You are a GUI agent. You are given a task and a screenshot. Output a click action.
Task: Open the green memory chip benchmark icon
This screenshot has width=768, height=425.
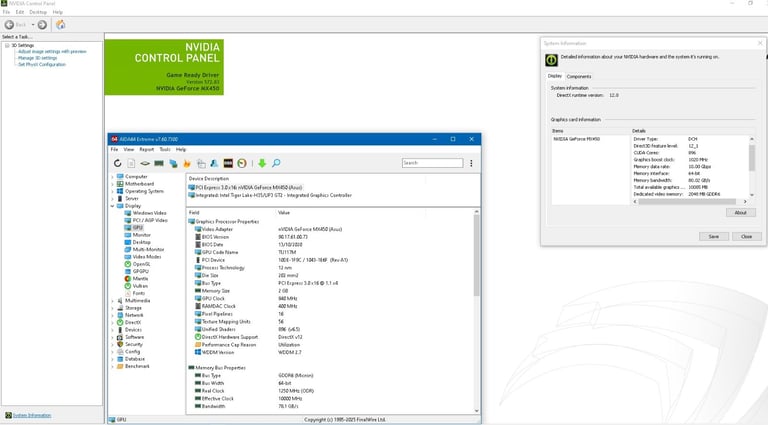pos(159,164)
